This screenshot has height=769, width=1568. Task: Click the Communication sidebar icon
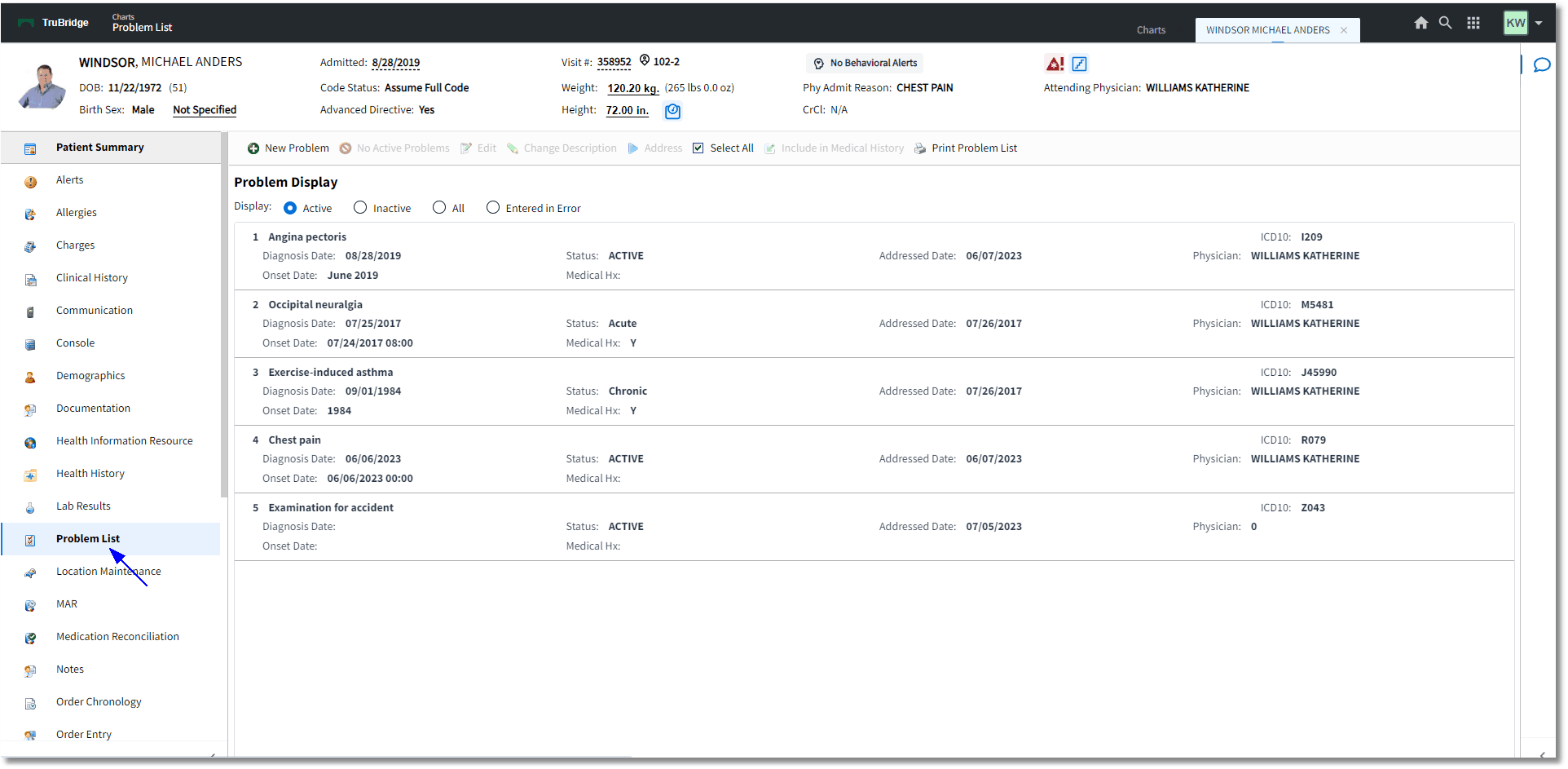tap(30, 312)
